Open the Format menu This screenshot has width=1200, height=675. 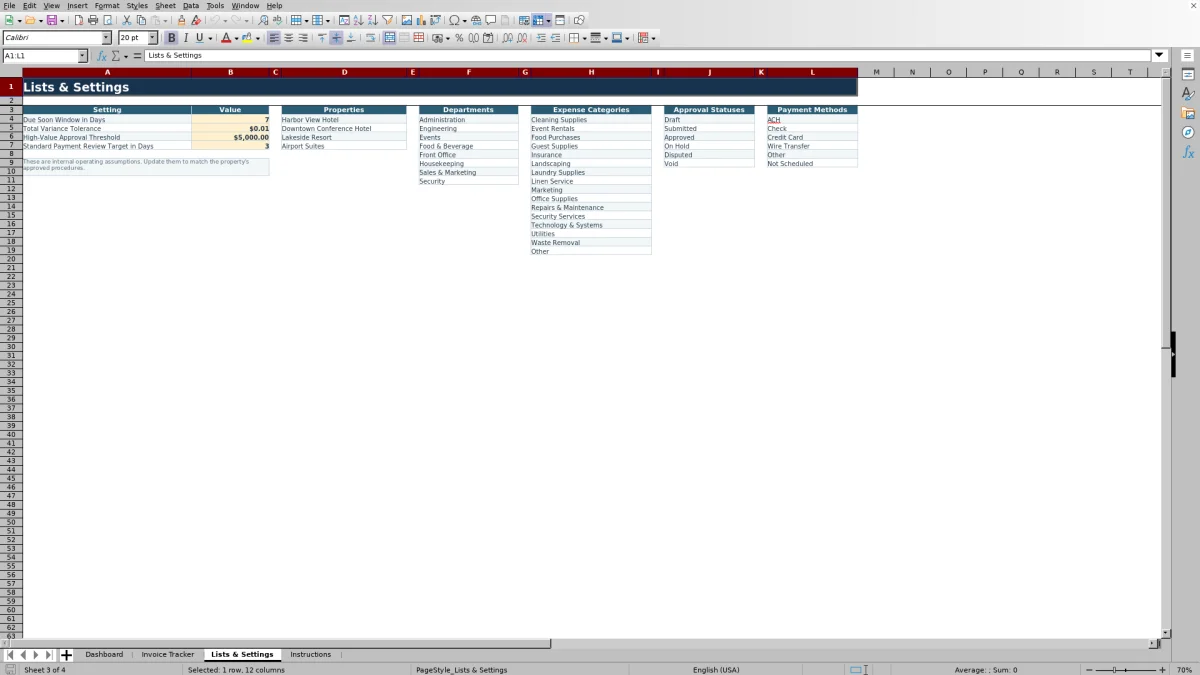tap(107, 5)
